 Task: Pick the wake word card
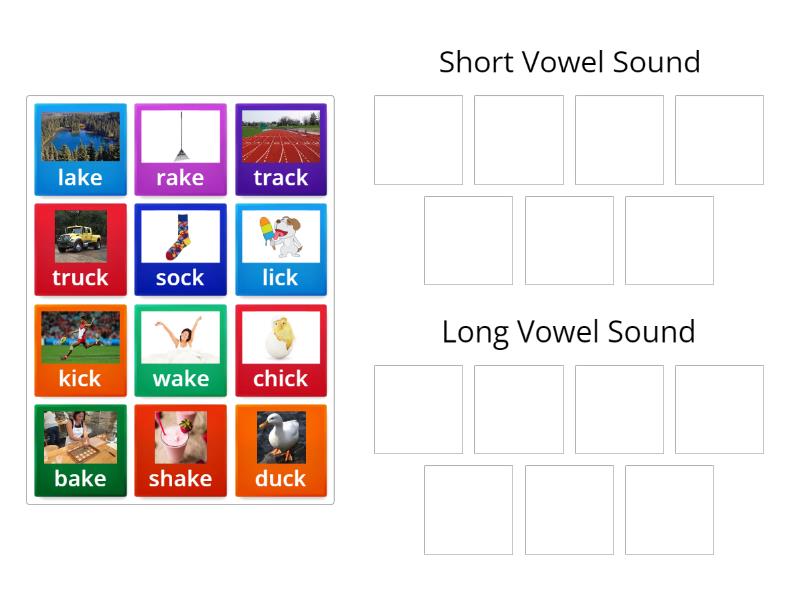pyautogui.click(x=180, y=350)
